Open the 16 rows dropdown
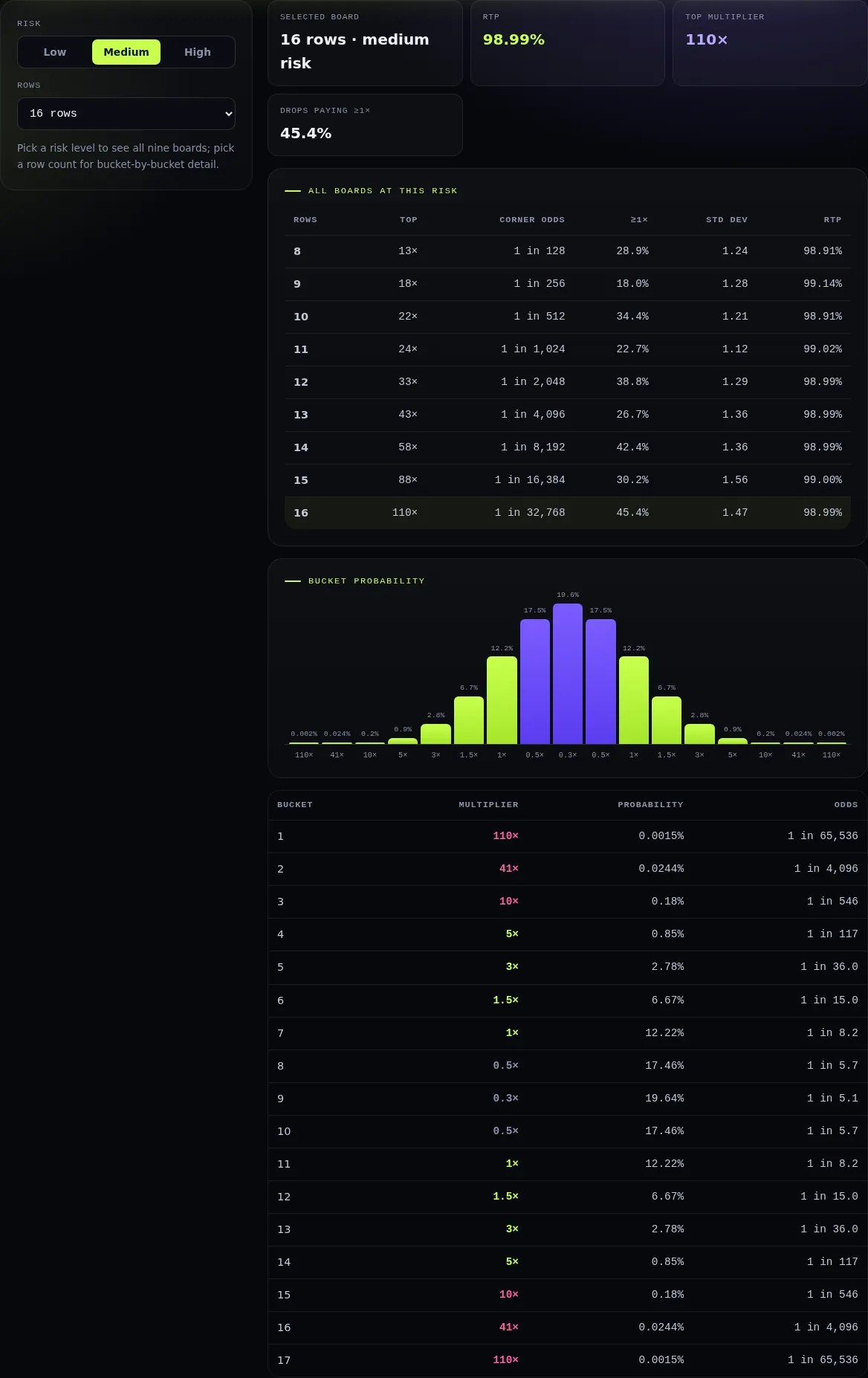Viewport: 868px width, 1378px height. (x=126, y=114)
